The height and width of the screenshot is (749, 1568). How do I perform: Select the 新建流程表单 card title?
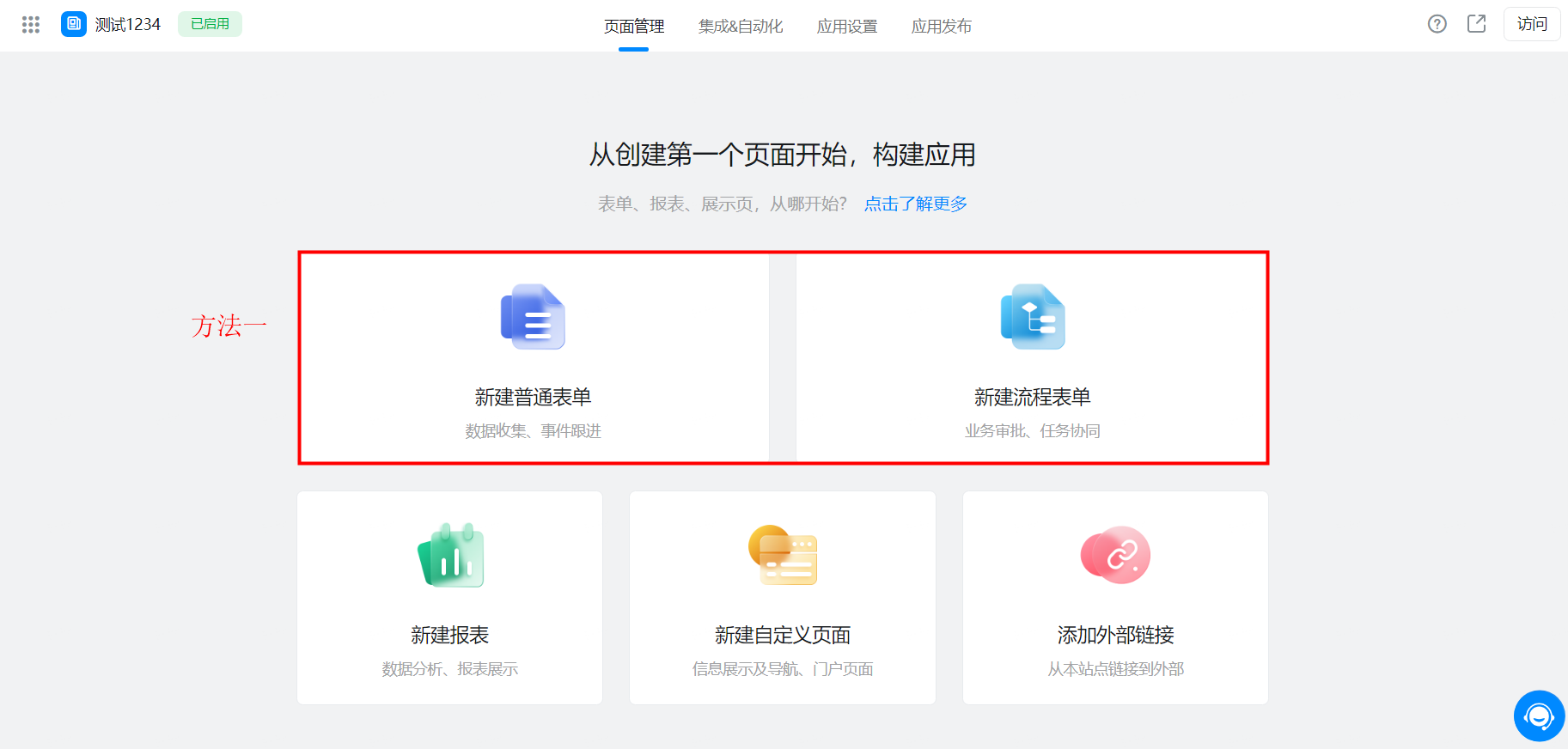(x=1033, y=397)
